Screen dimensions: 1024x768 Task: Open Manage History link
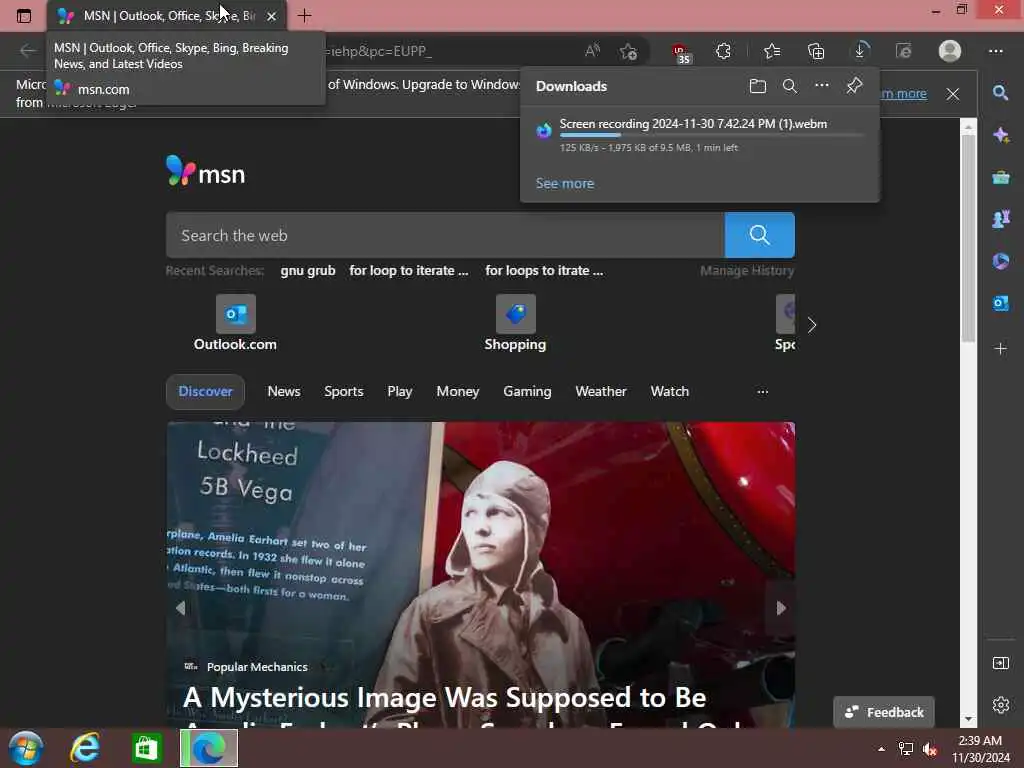(x=747, y=270)
